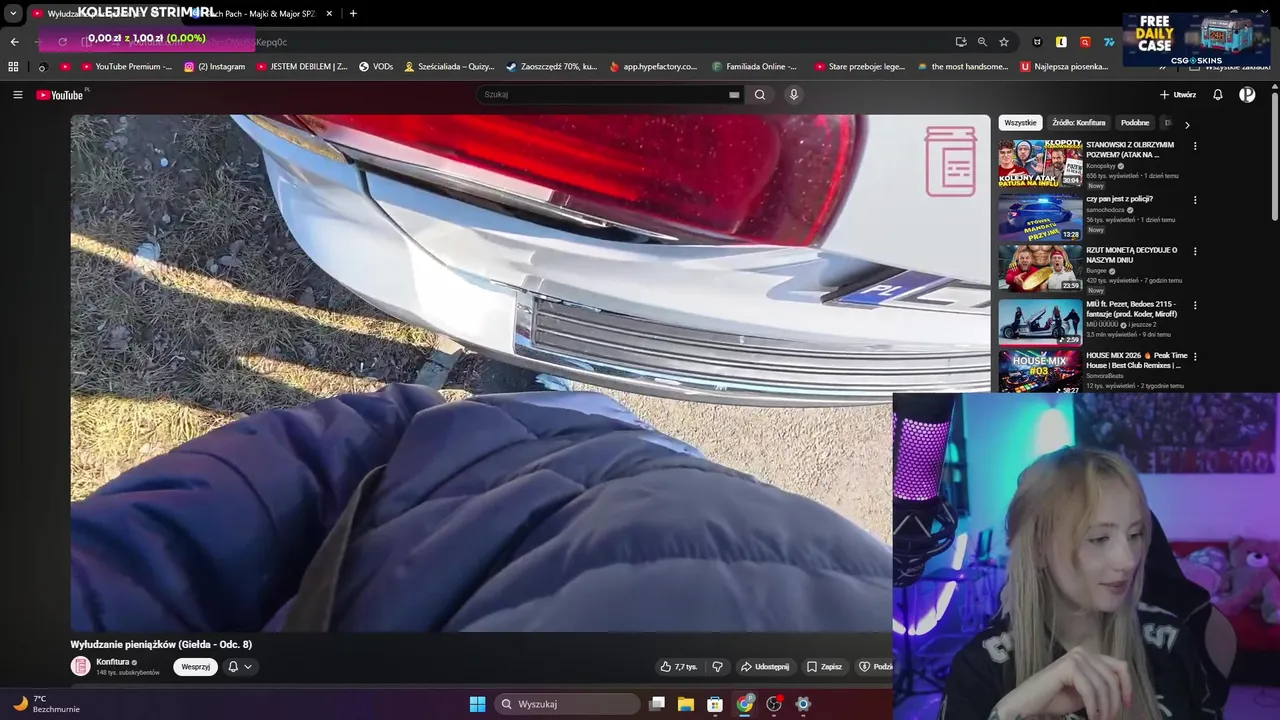The height and width of the screenshot is (720, 1280).
Task: Open options menu for MIÜ fantazje video
Action: (x=1195, y=305)
